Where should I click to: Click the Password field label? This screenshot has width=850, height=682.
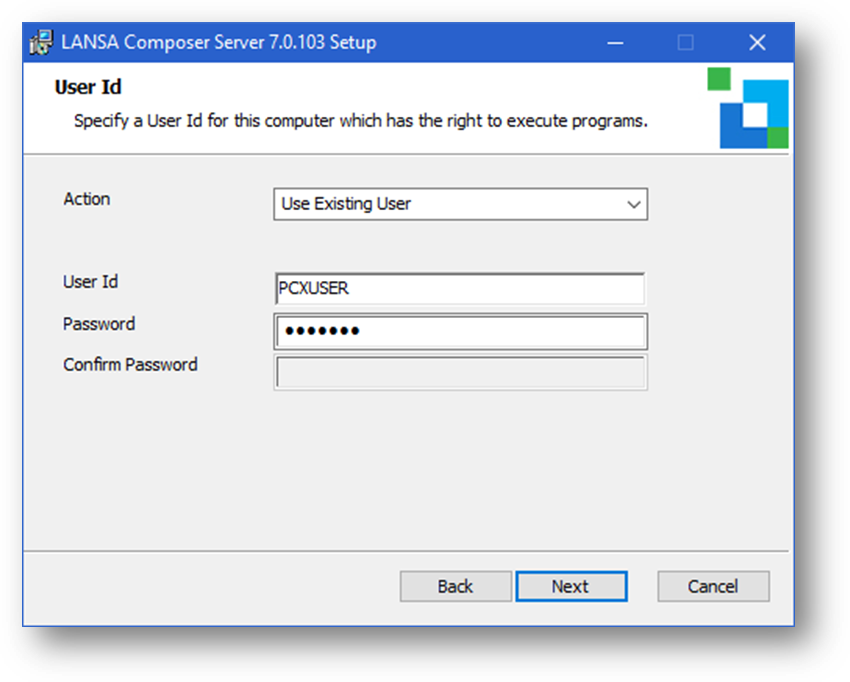coord(99,324)
